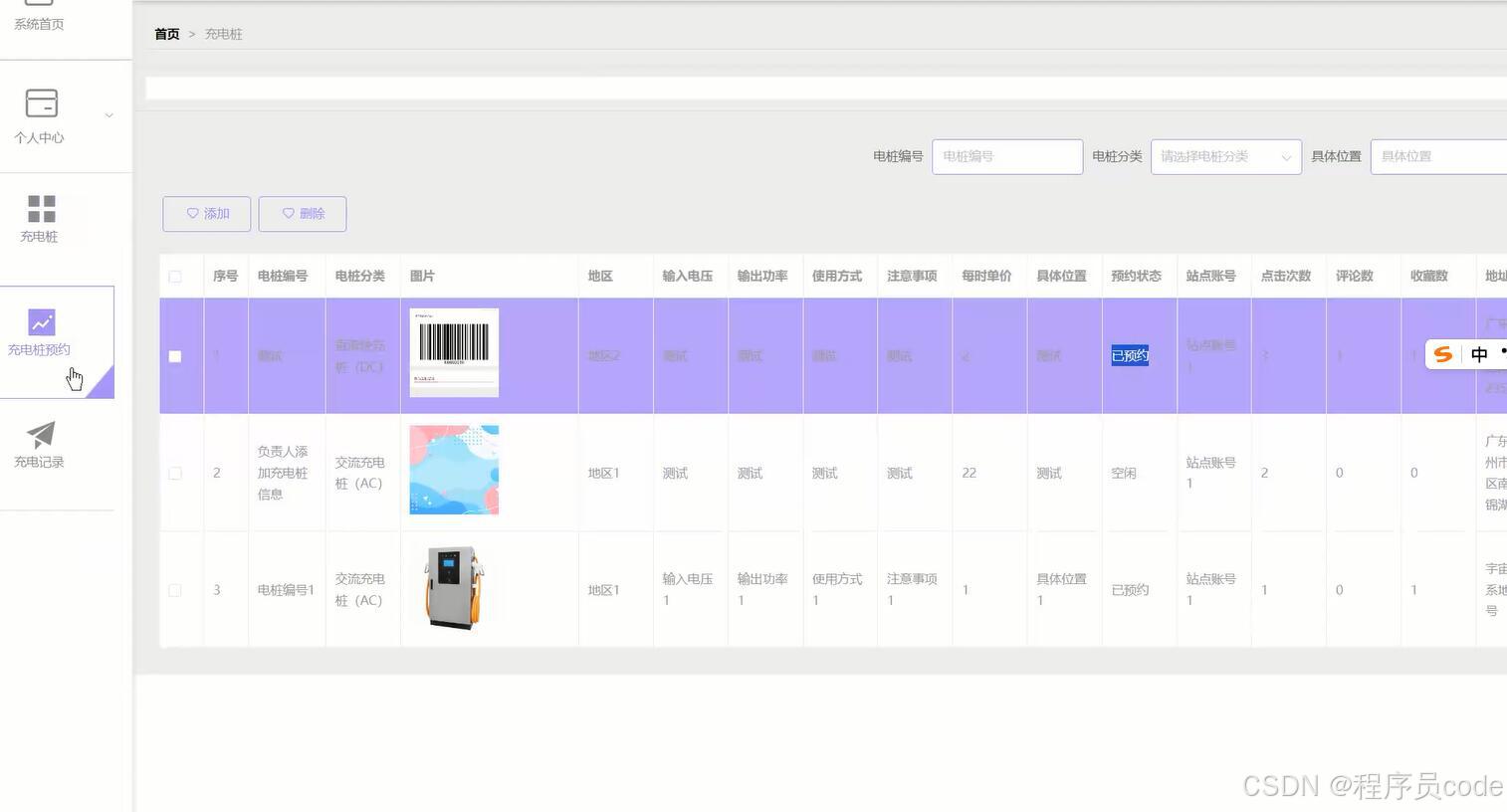Screen dimensions: 1507x812
Task: Click the heart icon in 删除 button
Action: pos(289,213)
